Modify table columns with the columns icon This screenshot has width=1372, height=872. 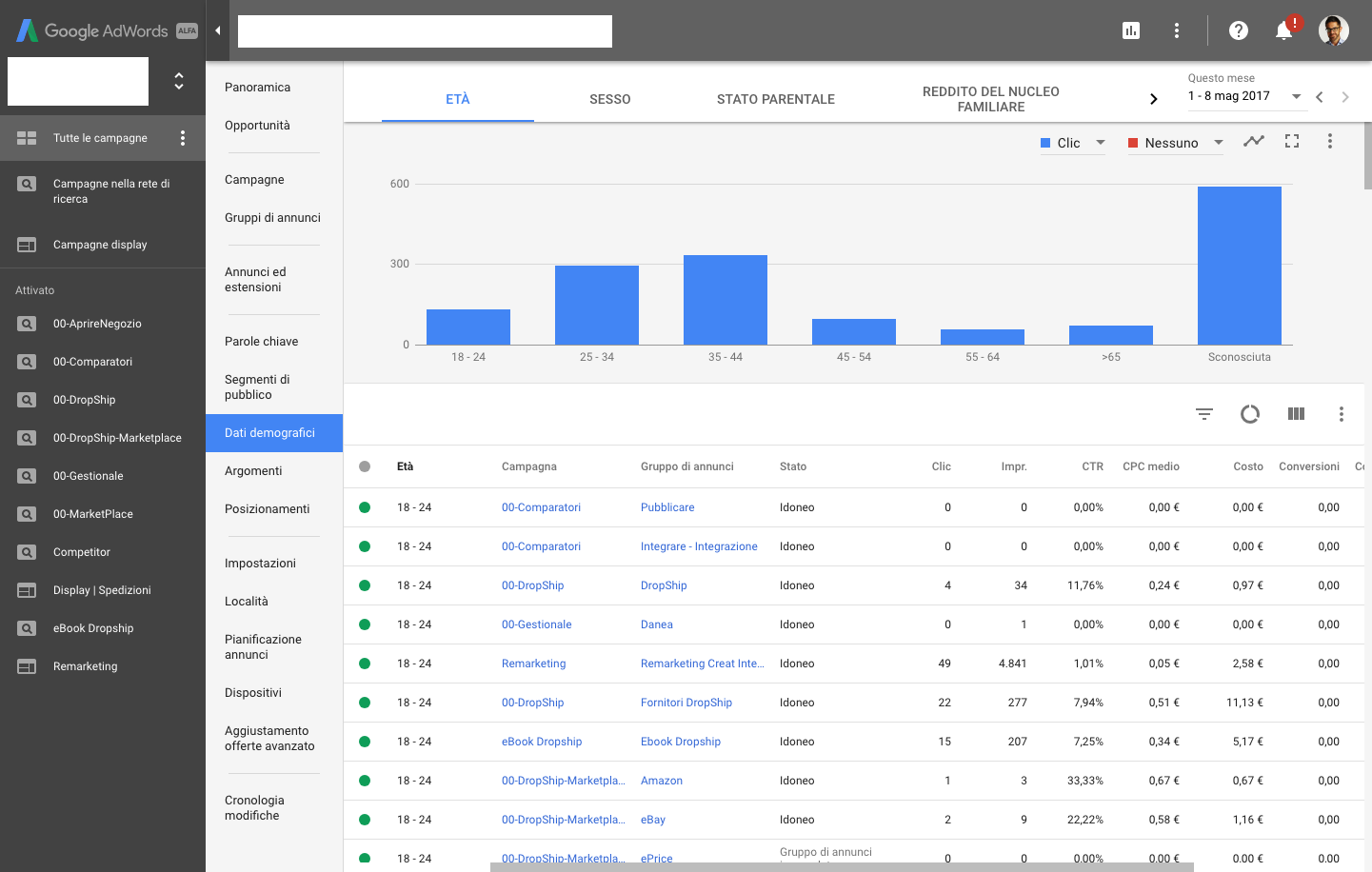point(1296,414)
